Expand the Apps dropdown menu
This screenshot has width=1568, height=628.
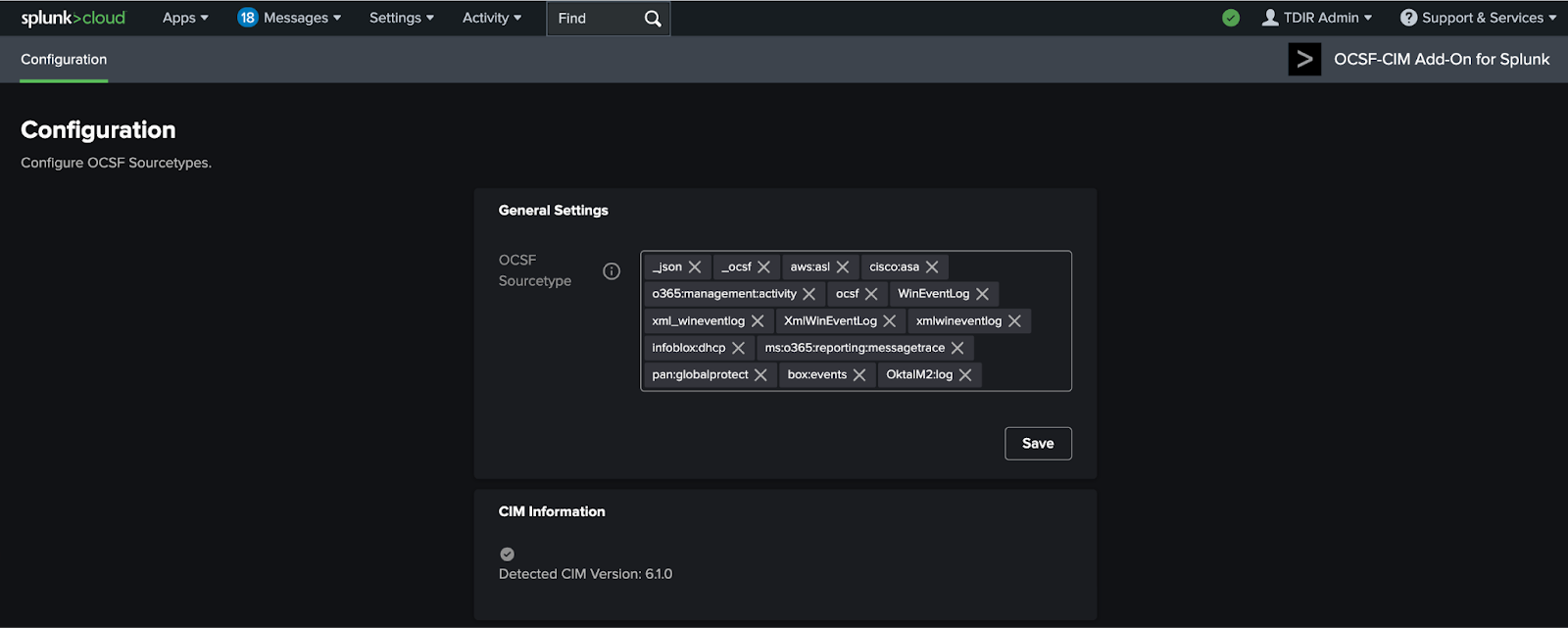coord(185,18)
